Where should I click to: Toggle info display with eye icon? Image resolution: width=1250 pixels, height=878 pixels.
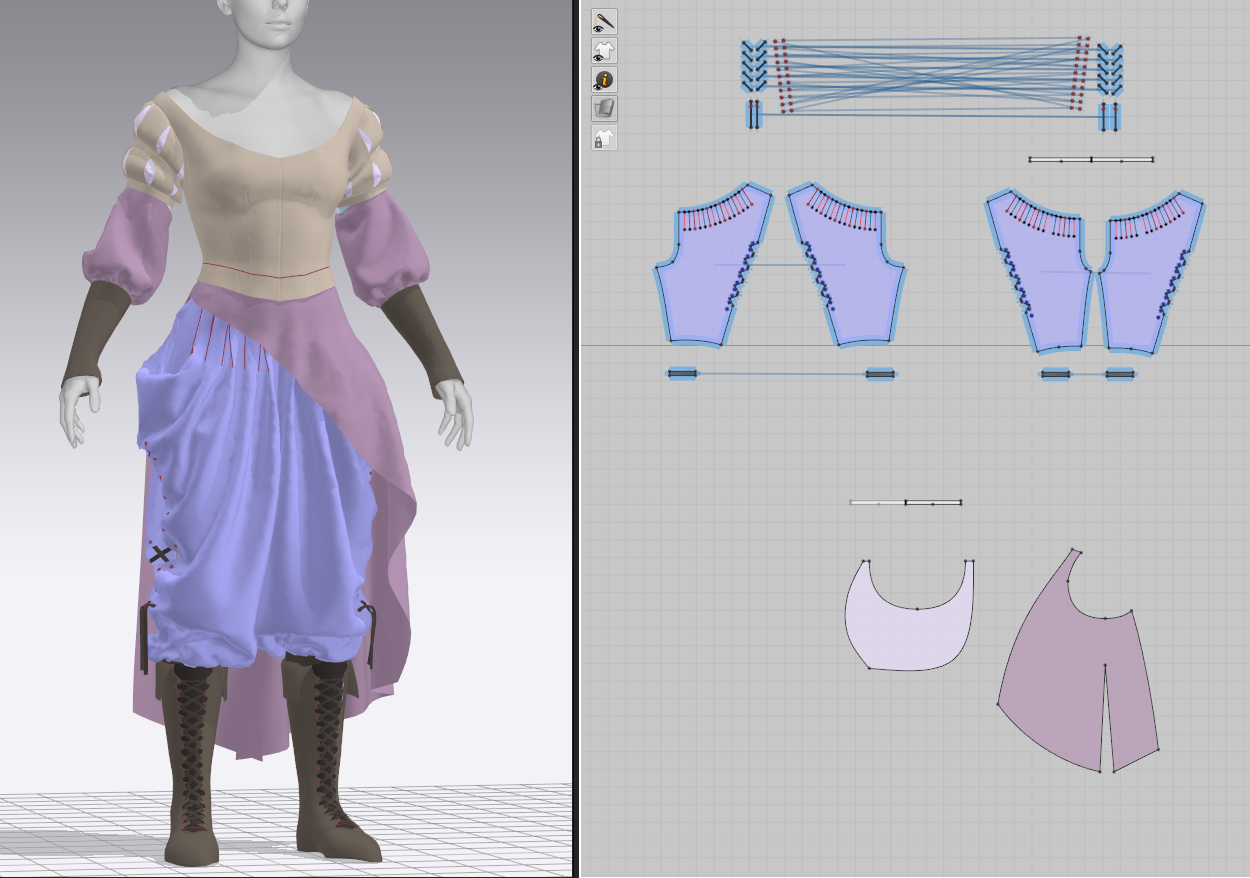click(603, 80)
